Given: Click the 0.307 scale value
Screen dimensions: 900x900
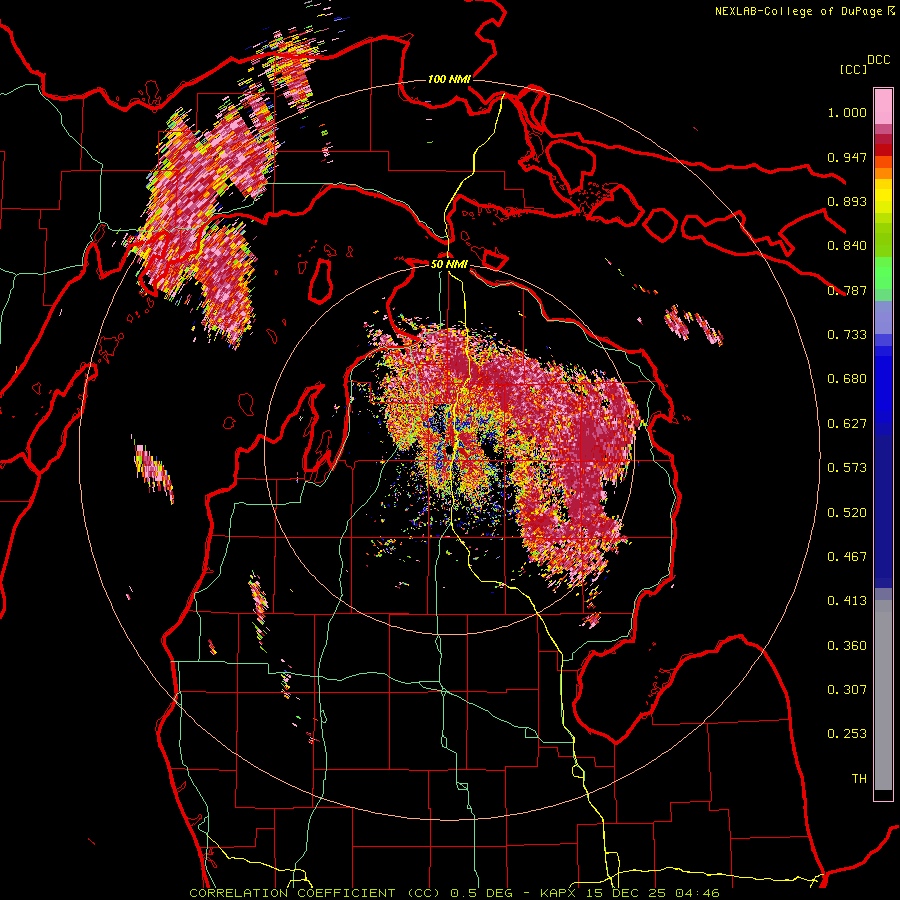Looking at the screenshot, I should coord(847,690).
